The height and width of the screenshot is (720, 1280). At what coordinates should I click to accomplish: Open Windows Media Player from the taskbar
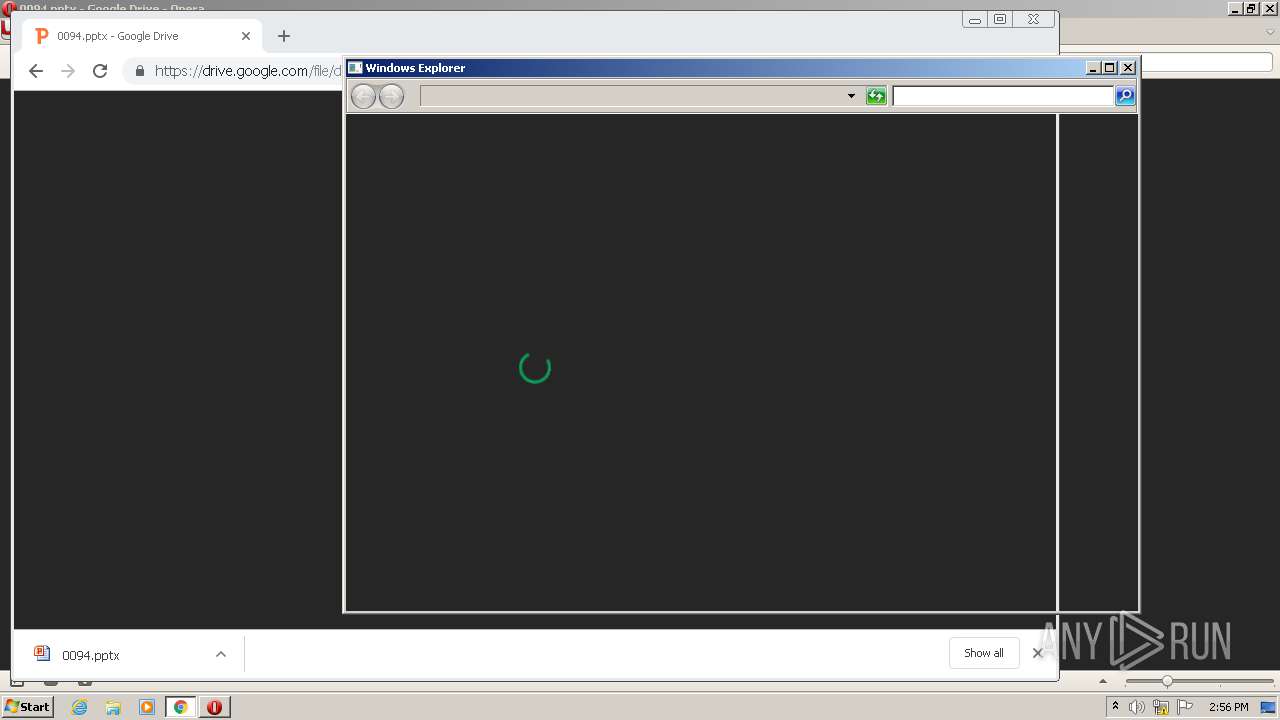pyautogui.click(x=147, y=707)
